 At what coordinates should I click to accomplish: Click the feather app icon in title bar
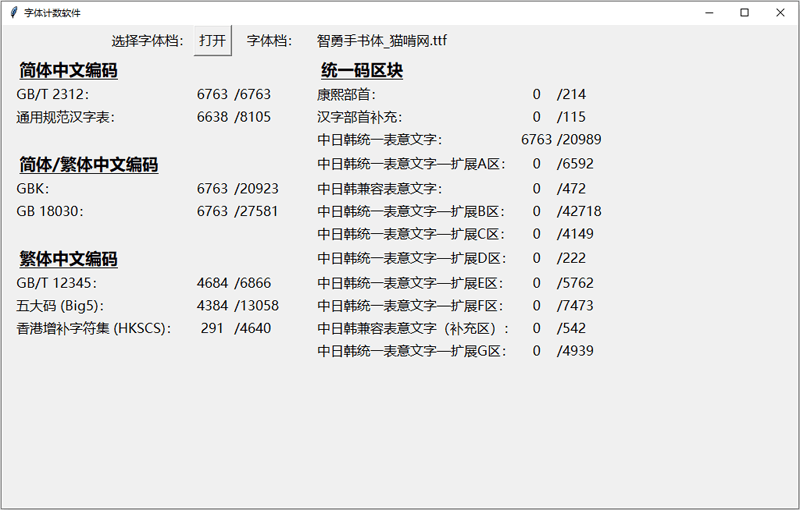coord(13,13)
